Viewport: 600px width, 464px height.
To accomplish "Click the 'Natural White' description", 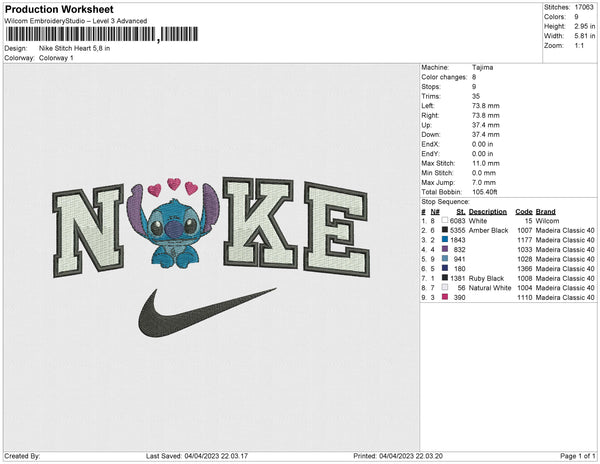I will pyautogui.click(x=490, y=288).
